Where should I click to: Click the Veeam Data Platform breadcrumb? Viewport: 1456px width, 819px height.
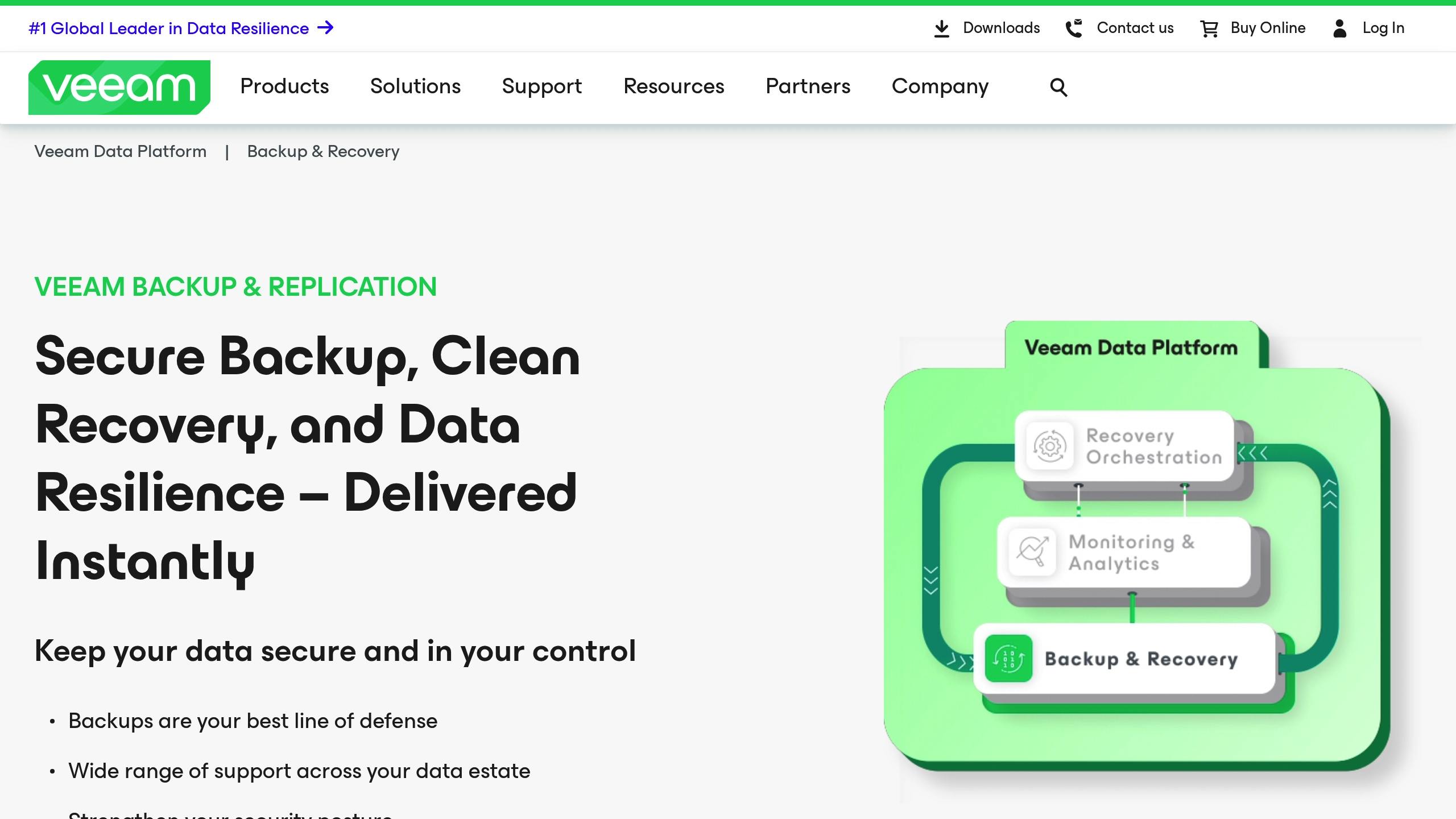pos(120,151)
